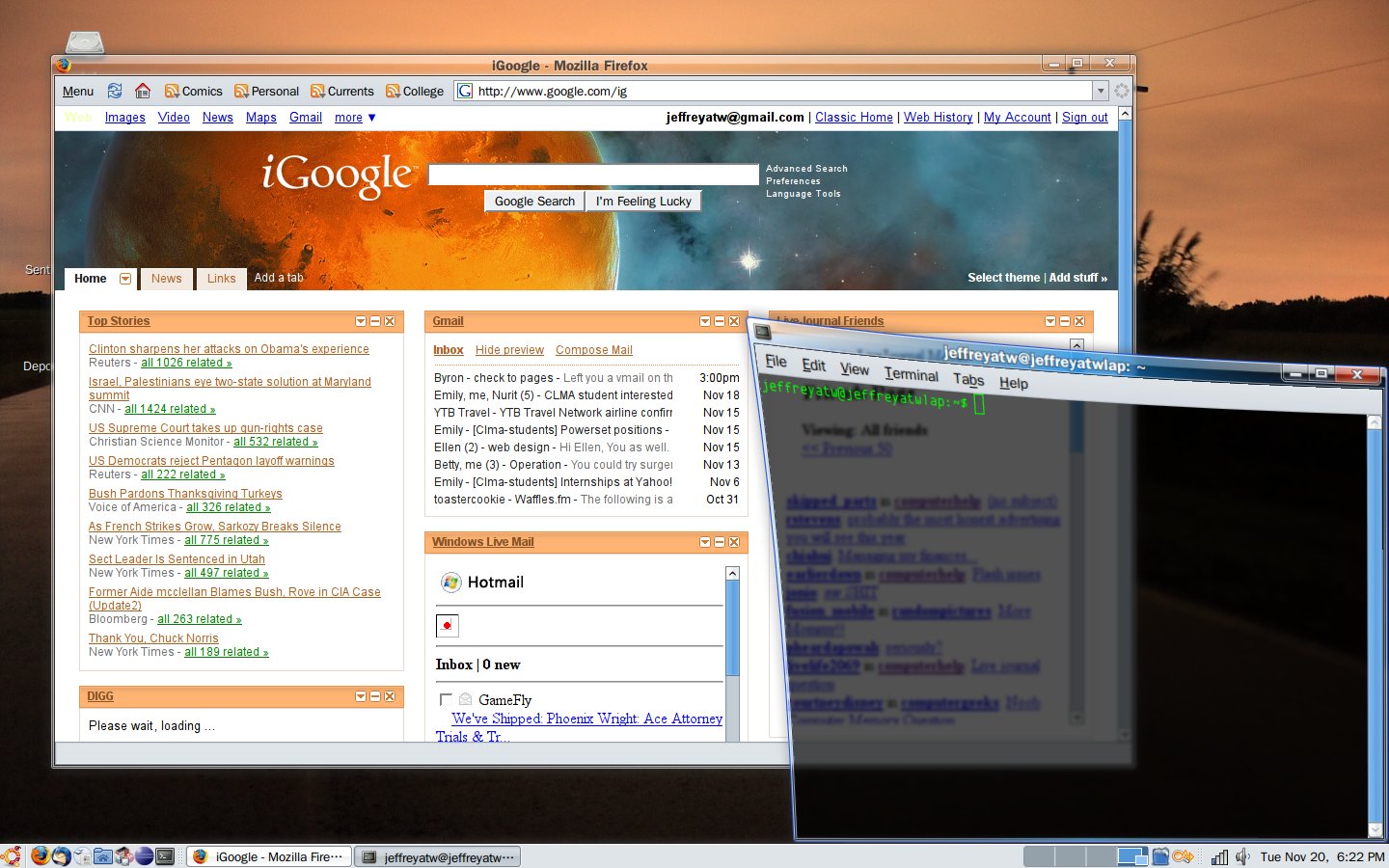Remove the DIGG gadget
This screenshot has width=1389, height=868.
point(390,696)
